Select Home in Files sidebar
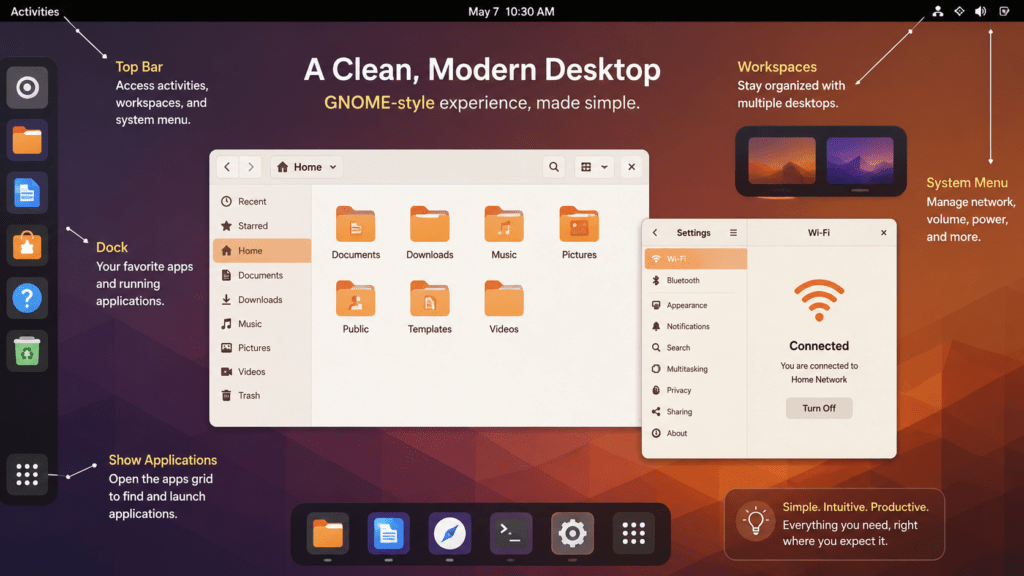Viewport: 1024px width, 576px height. [x=261, y=251]
